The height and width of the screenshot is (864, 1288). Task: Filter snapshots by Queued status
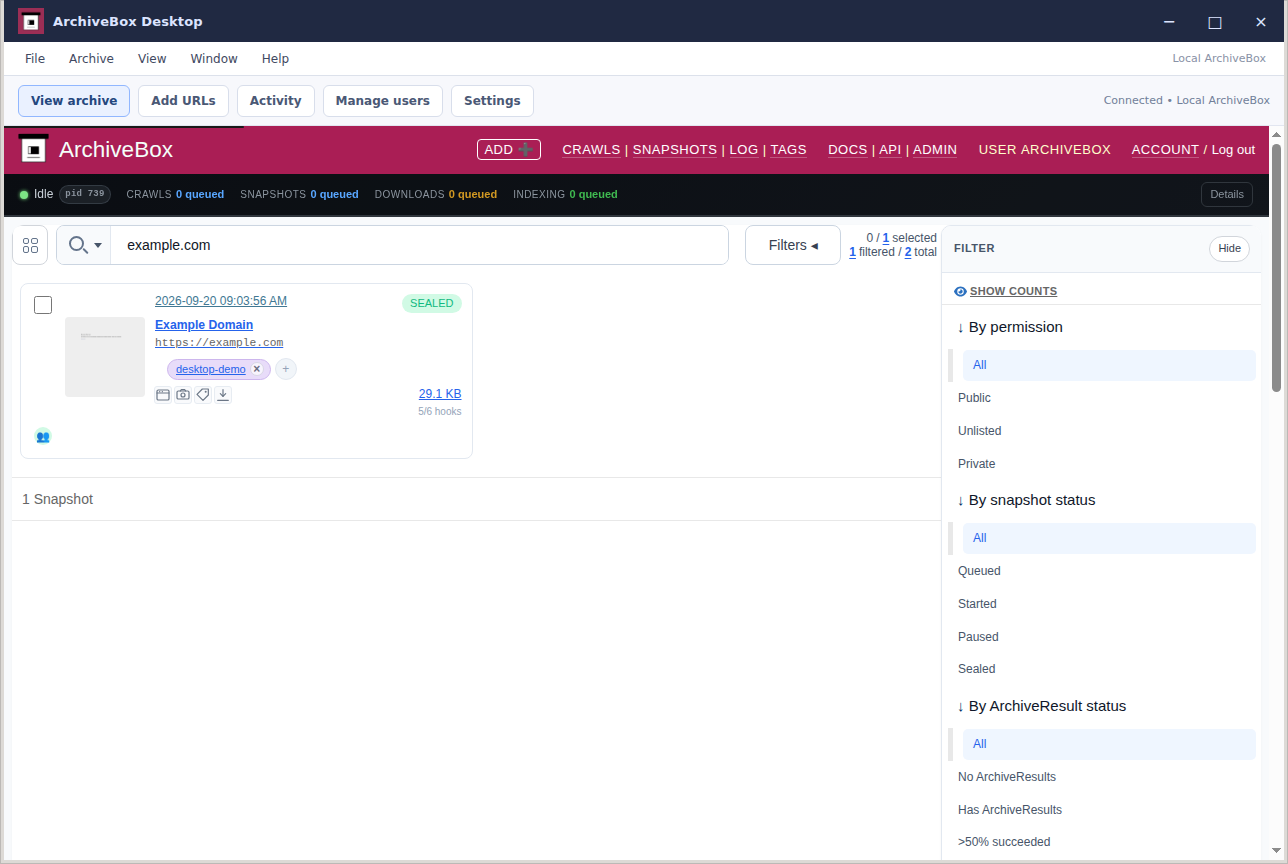[979, 571]
